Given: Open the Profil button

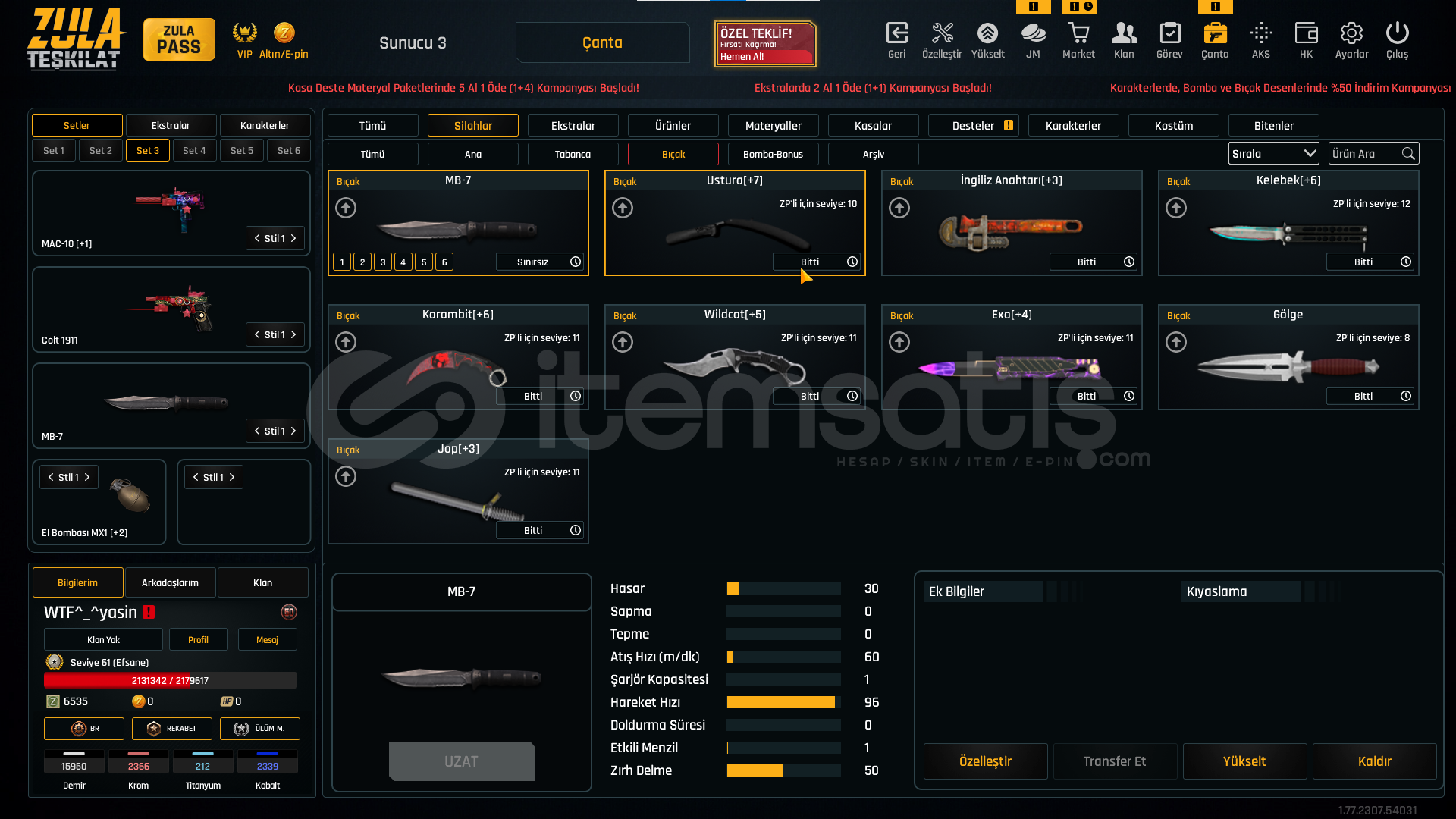Looking at the screenshot, I should click(198, 639).
